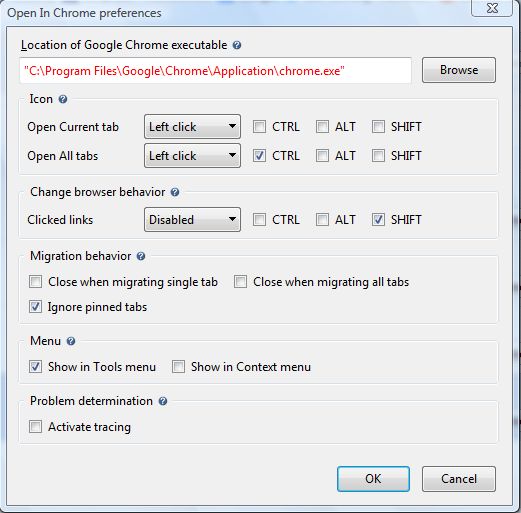Show help for Change browser behavior
521x513 pixels.
[175, 192]
